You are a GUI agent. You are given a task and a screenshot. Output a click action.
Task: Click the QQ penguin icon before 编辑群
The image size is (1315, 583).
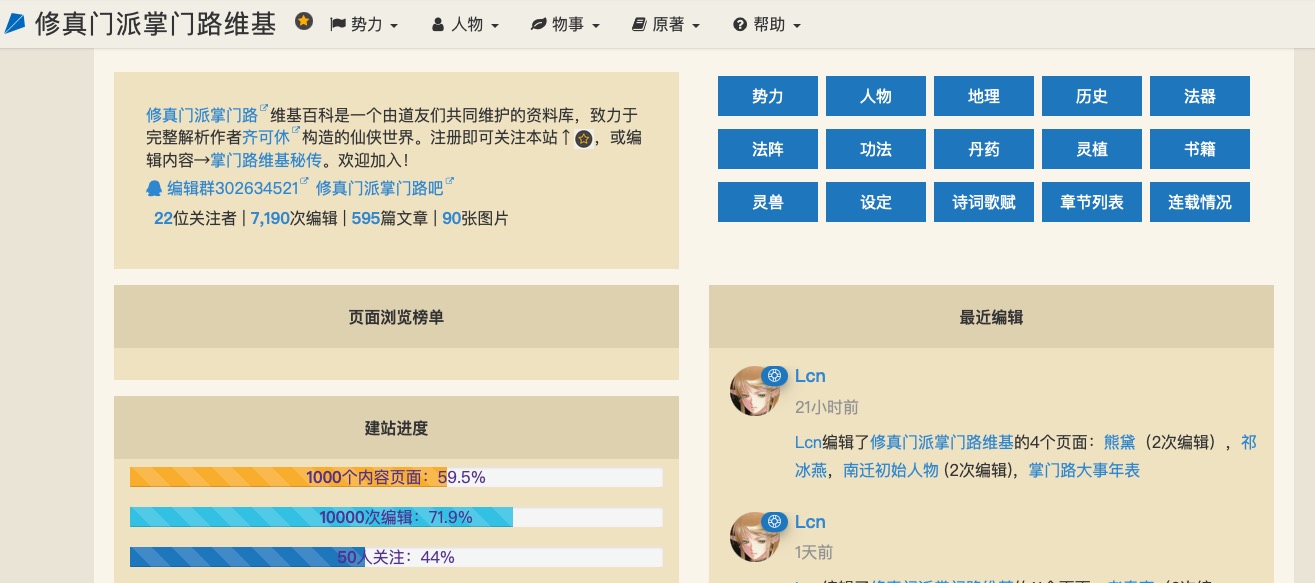(154, 187)
